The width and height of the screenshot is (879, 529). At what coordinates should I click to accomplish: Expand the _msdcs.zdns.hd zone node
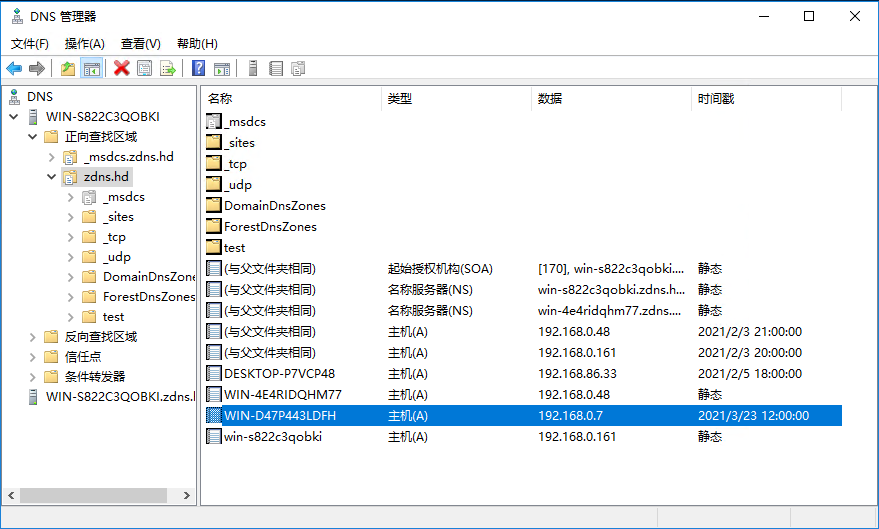click(52, 157)
